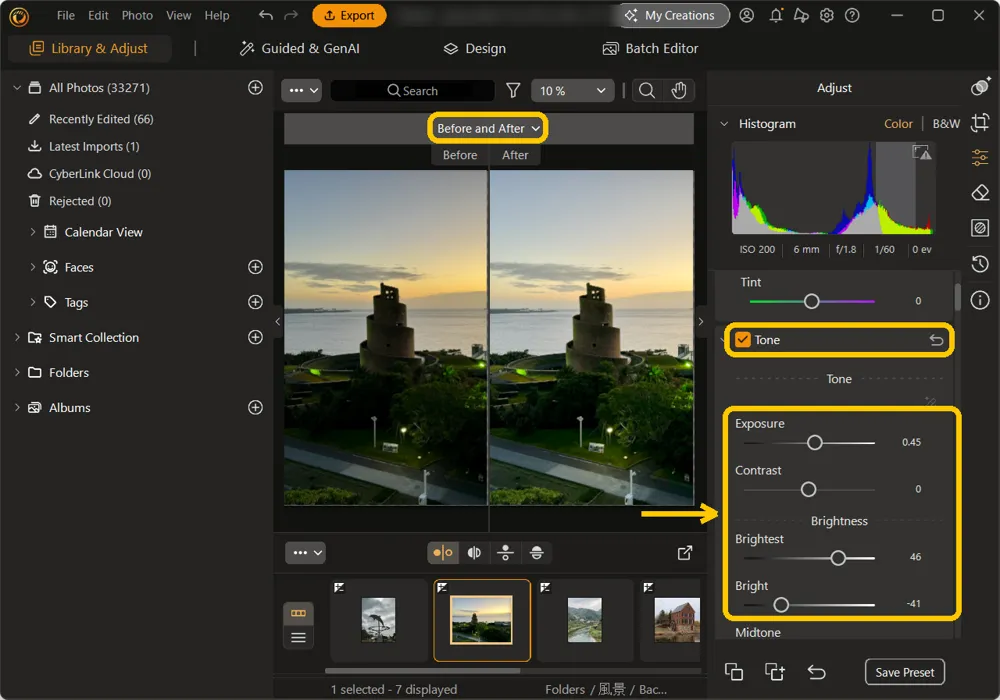Image resolution: width=1000 pixels, height=700 pixels.
Task: Enable side-by-side compare view
Action: [x=443, y=553]
